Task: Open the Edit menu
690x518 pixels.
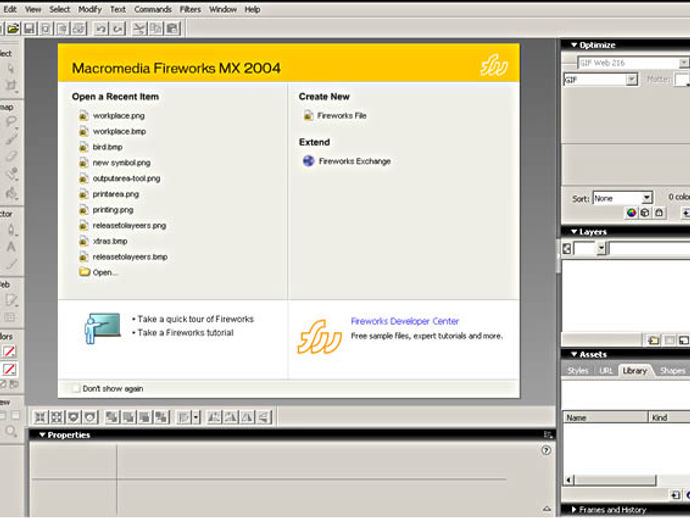Action: (x=10, y=9)
